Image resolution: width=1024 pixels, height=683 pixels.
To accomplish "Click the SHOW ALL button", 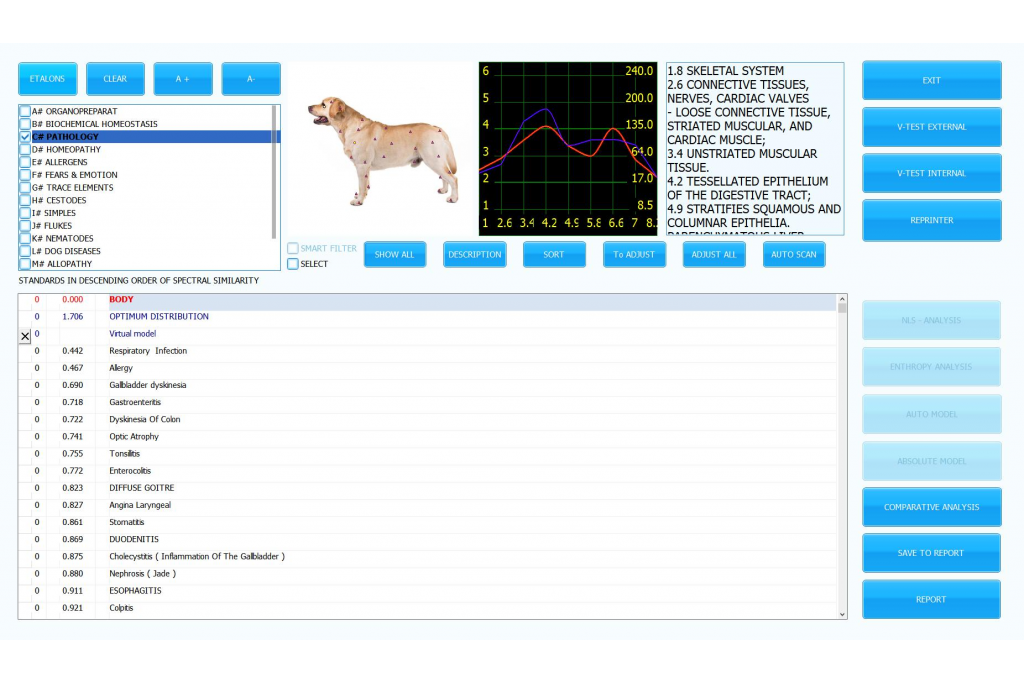I will [x=394, y=255].
